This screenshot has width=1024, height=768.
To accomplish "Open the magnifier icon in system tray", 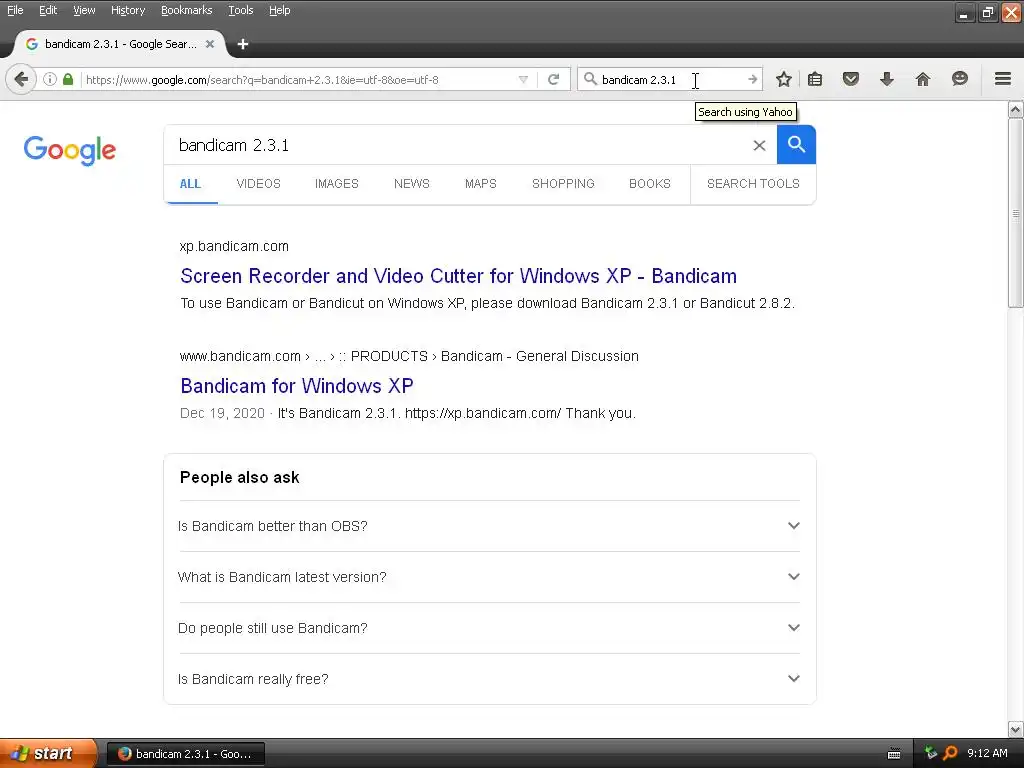I will (950, 753).
